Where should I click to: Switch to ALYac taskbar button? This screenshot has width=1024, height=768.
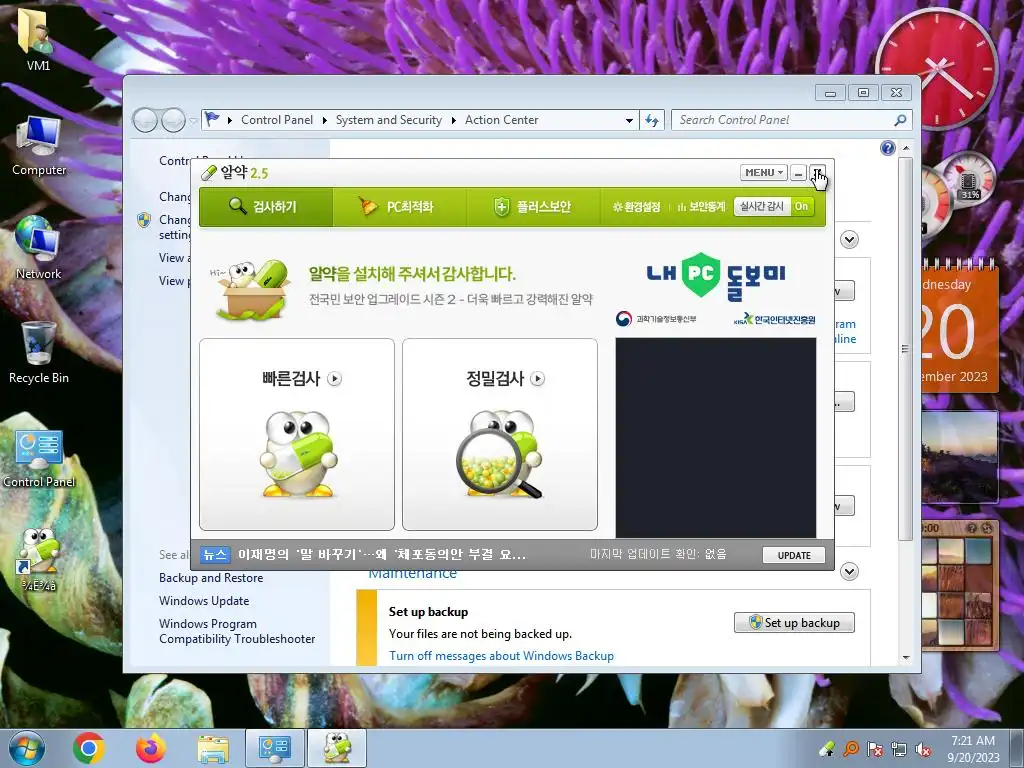[x=337, y=748]
